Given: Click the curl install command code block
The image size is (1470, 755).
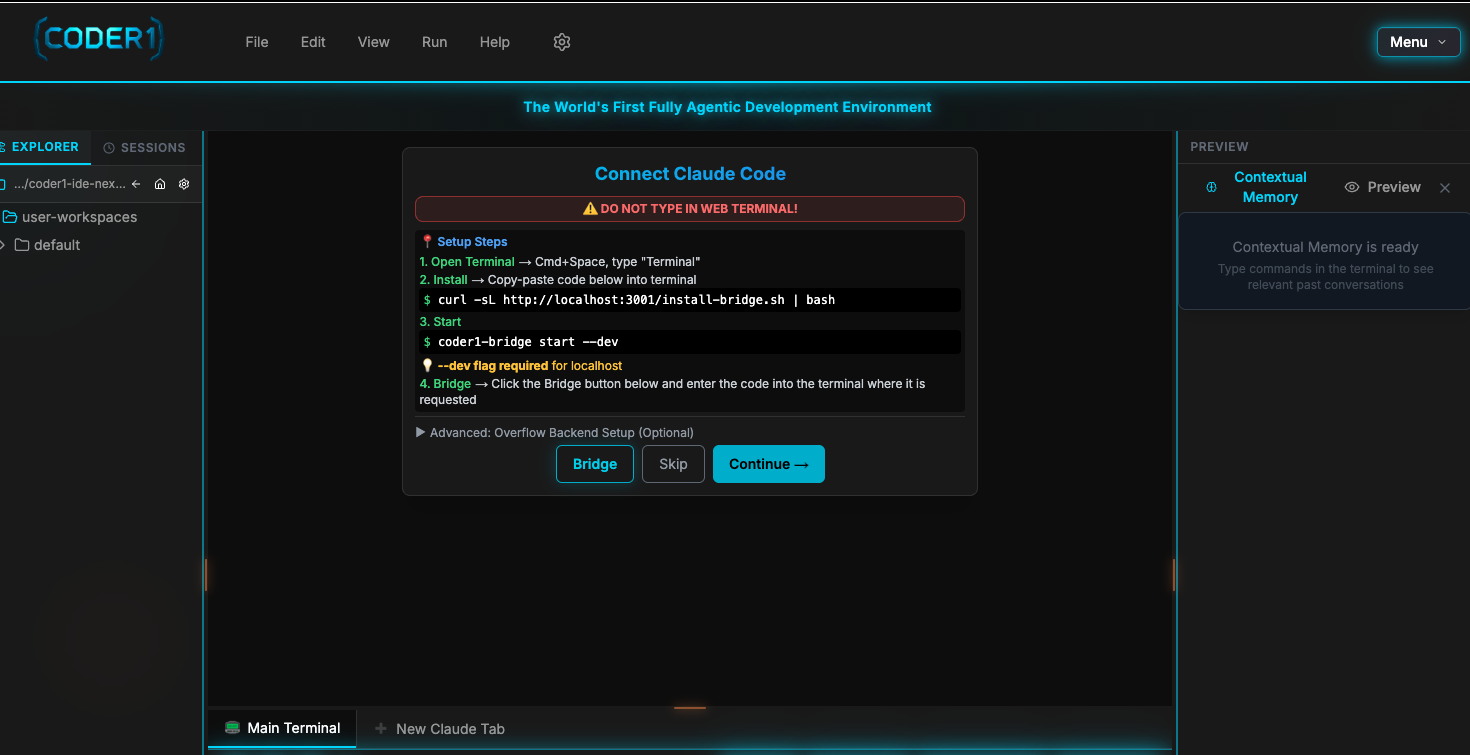Looking at the screenshot, I should (690, 300).
